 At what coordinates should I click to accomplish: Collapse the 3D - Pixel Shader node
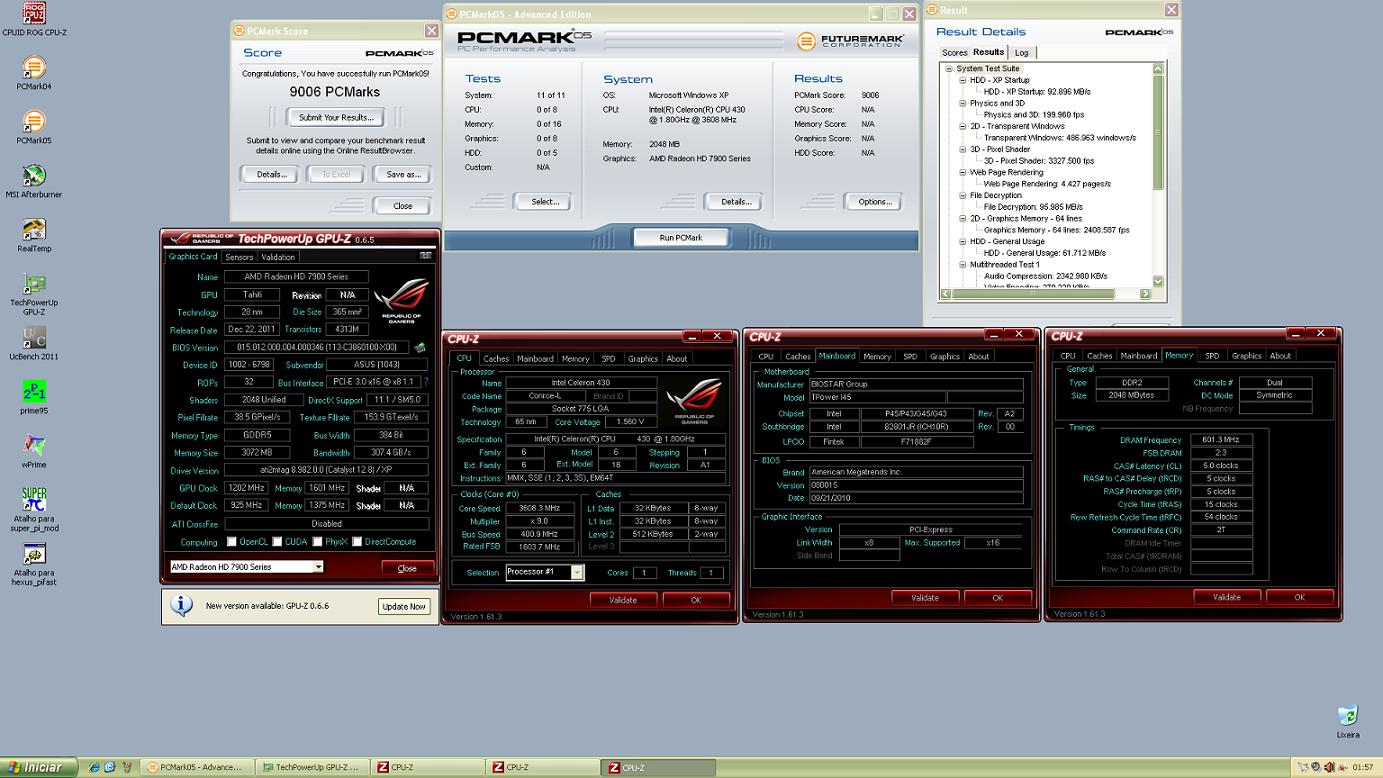(x=962, y=149)
